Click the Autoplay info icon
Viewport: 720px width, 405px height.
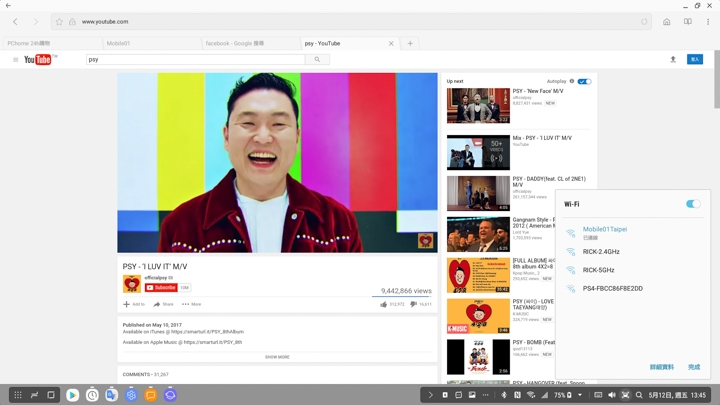572,81
